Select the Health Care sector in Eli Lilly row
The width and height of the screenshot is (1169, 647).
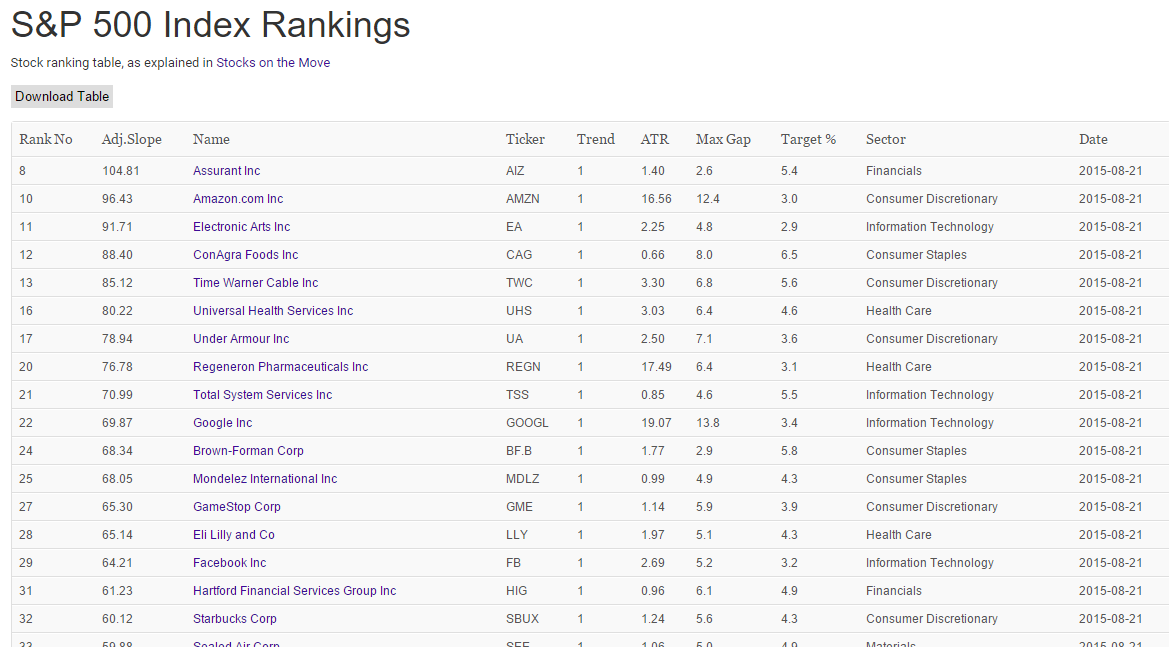[898, 534]
